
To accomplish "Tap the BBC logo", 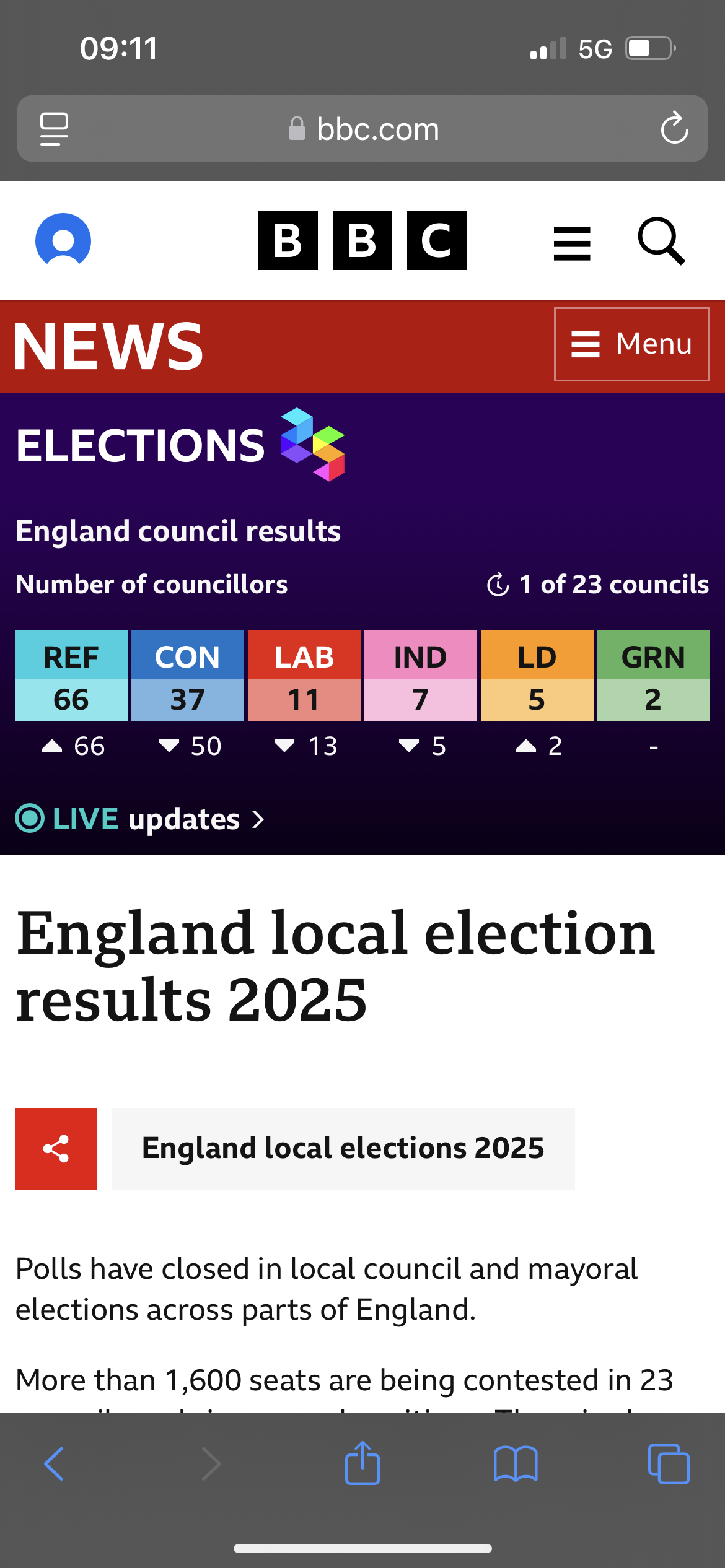I will [x=362, y=240].
